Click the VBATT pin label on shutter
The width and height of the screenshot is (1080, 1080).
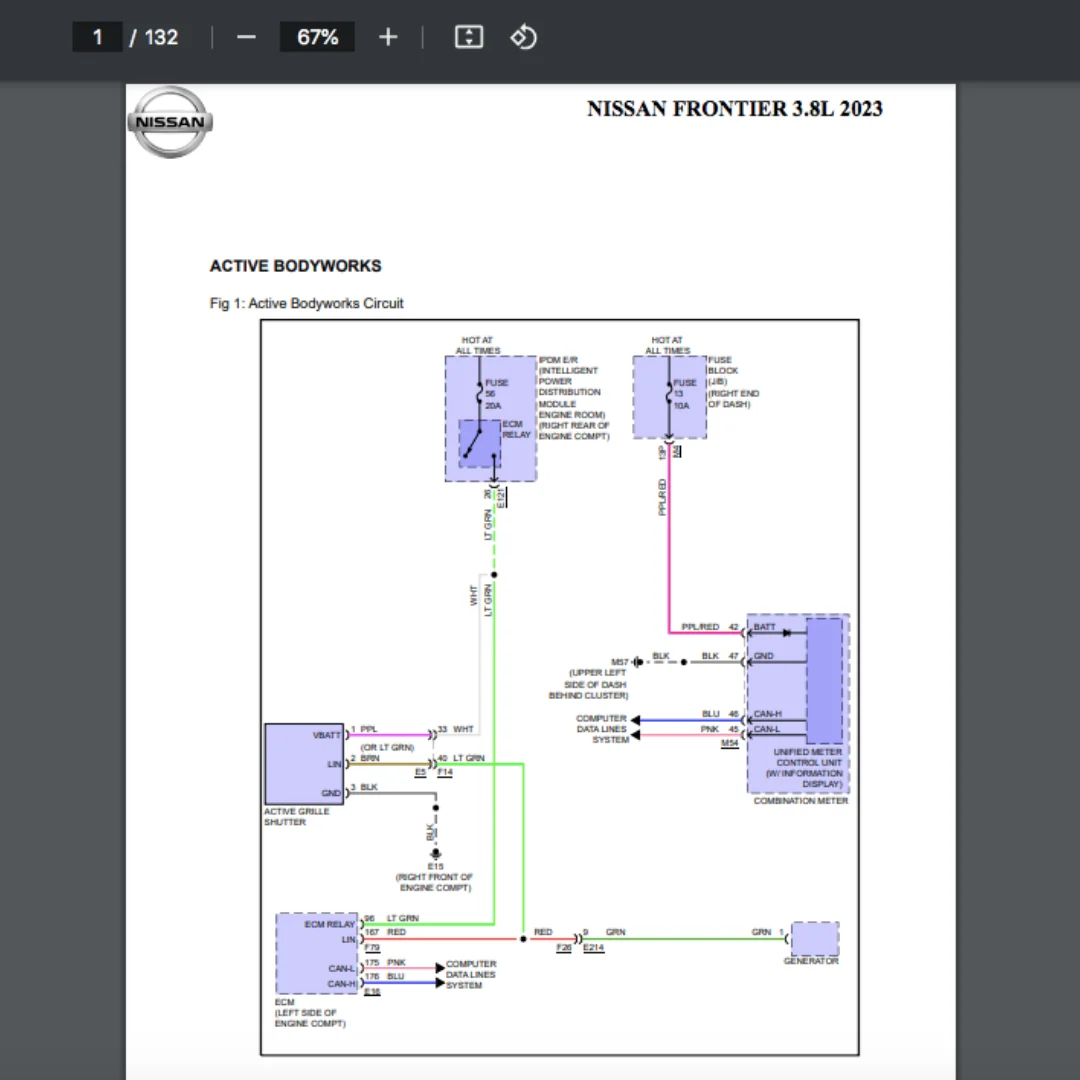(x=326, y=735)
